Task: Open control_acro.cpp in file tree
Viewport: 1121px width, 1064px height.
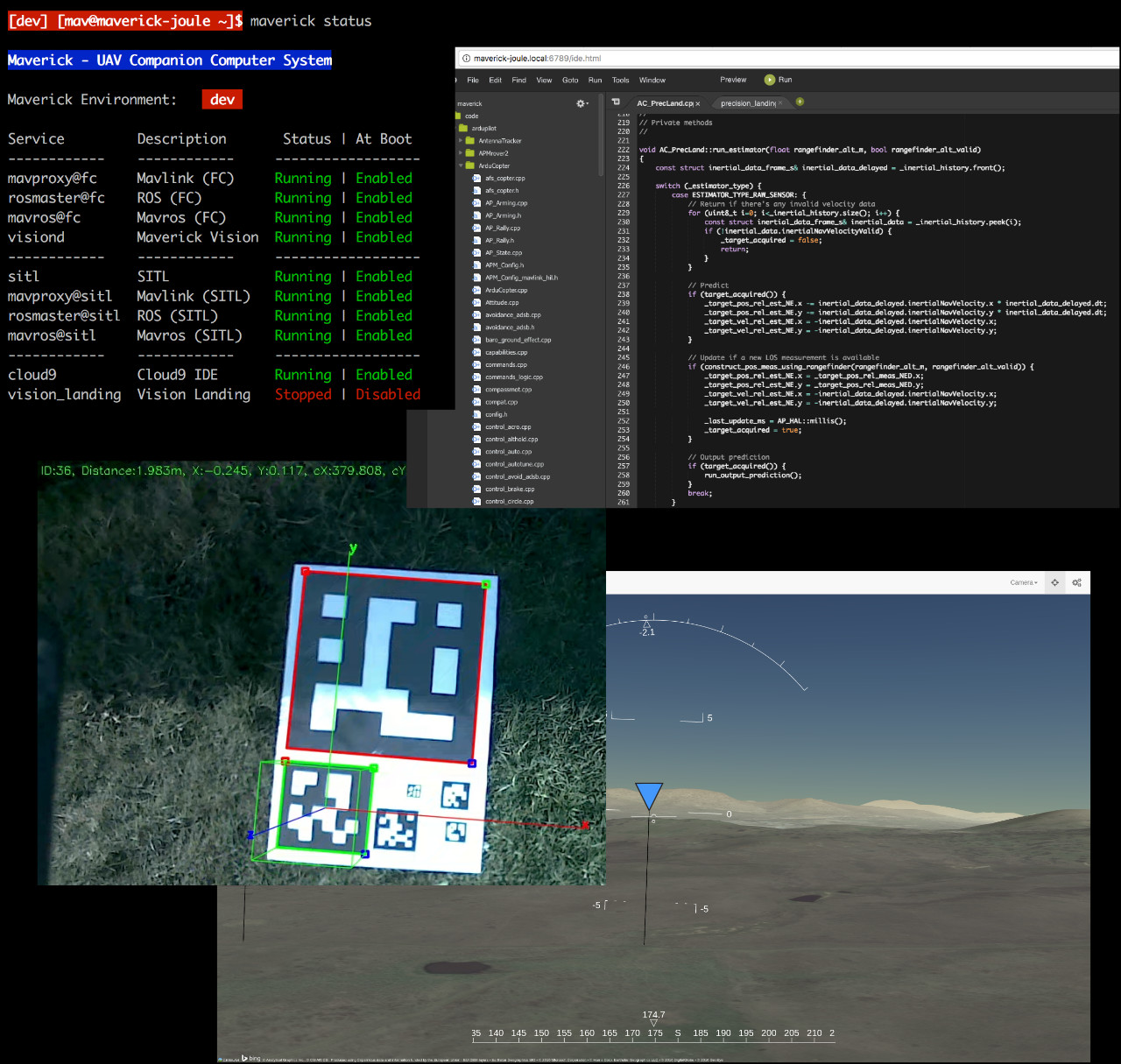Action: [x=508, y=427]
